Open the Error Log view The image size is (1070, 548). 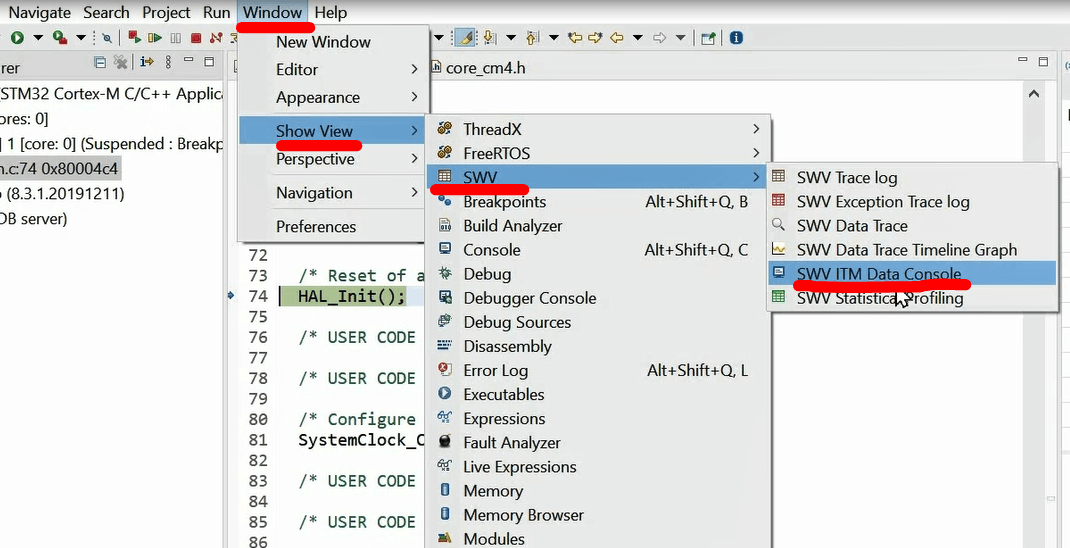[598, 371]
